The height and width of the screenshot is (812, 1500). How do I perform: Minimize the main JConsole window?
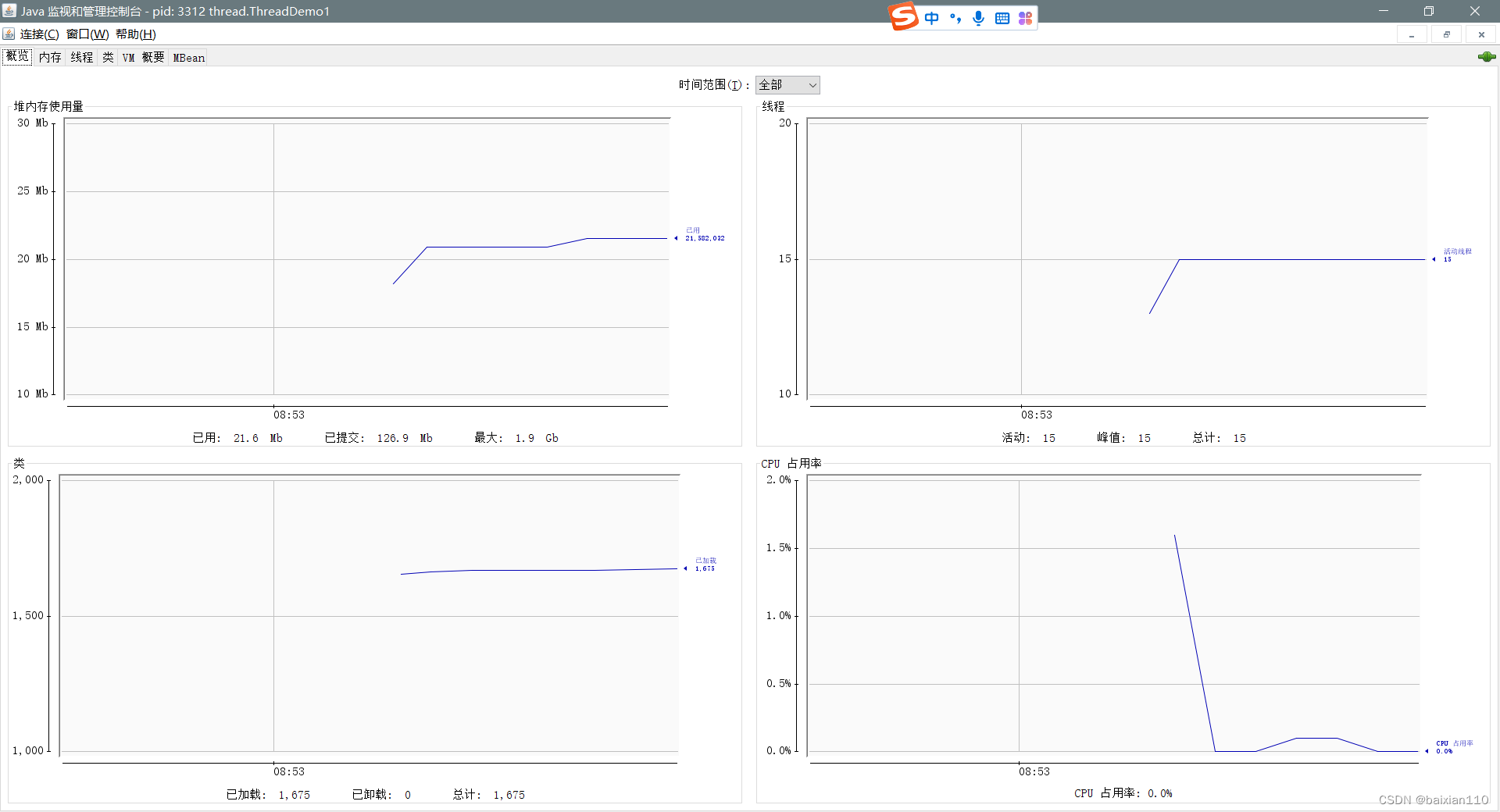1384,11
